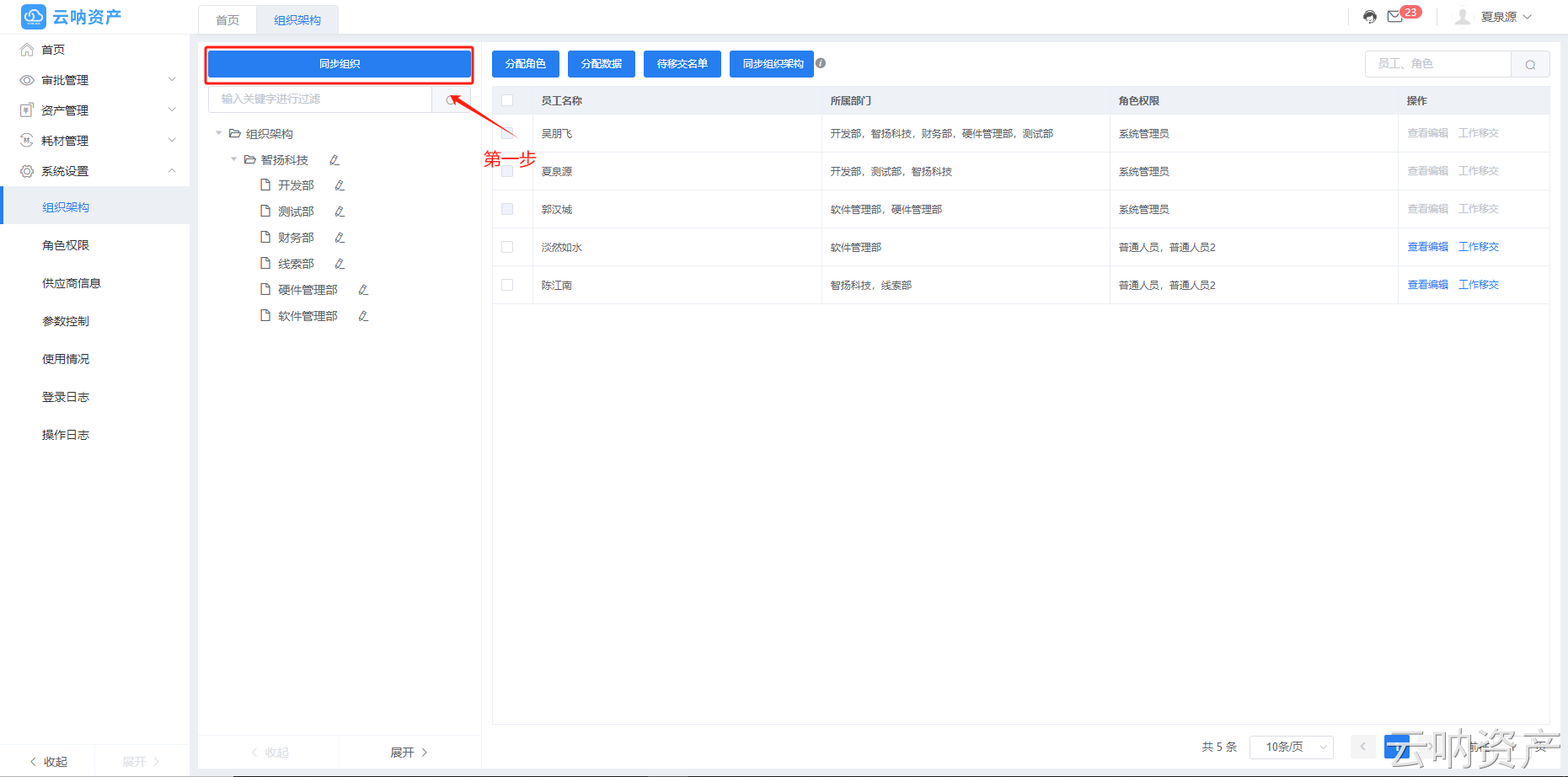Collapse the sidebar with 收起
This screenshot has width=1568, height=777.
(x=48, y=762)
